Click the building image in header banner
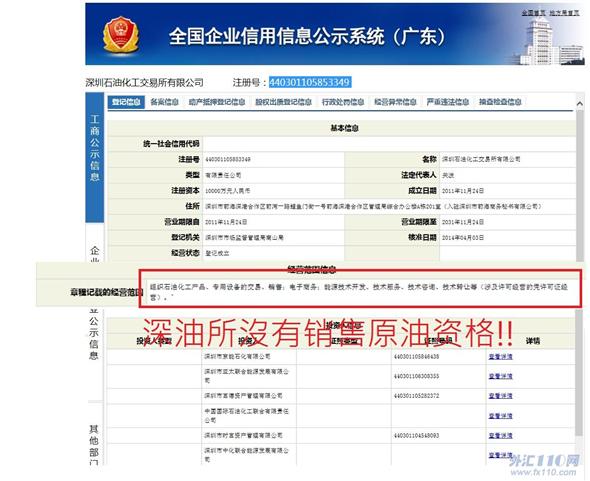The image size is (590, 481). coord(547,40)
